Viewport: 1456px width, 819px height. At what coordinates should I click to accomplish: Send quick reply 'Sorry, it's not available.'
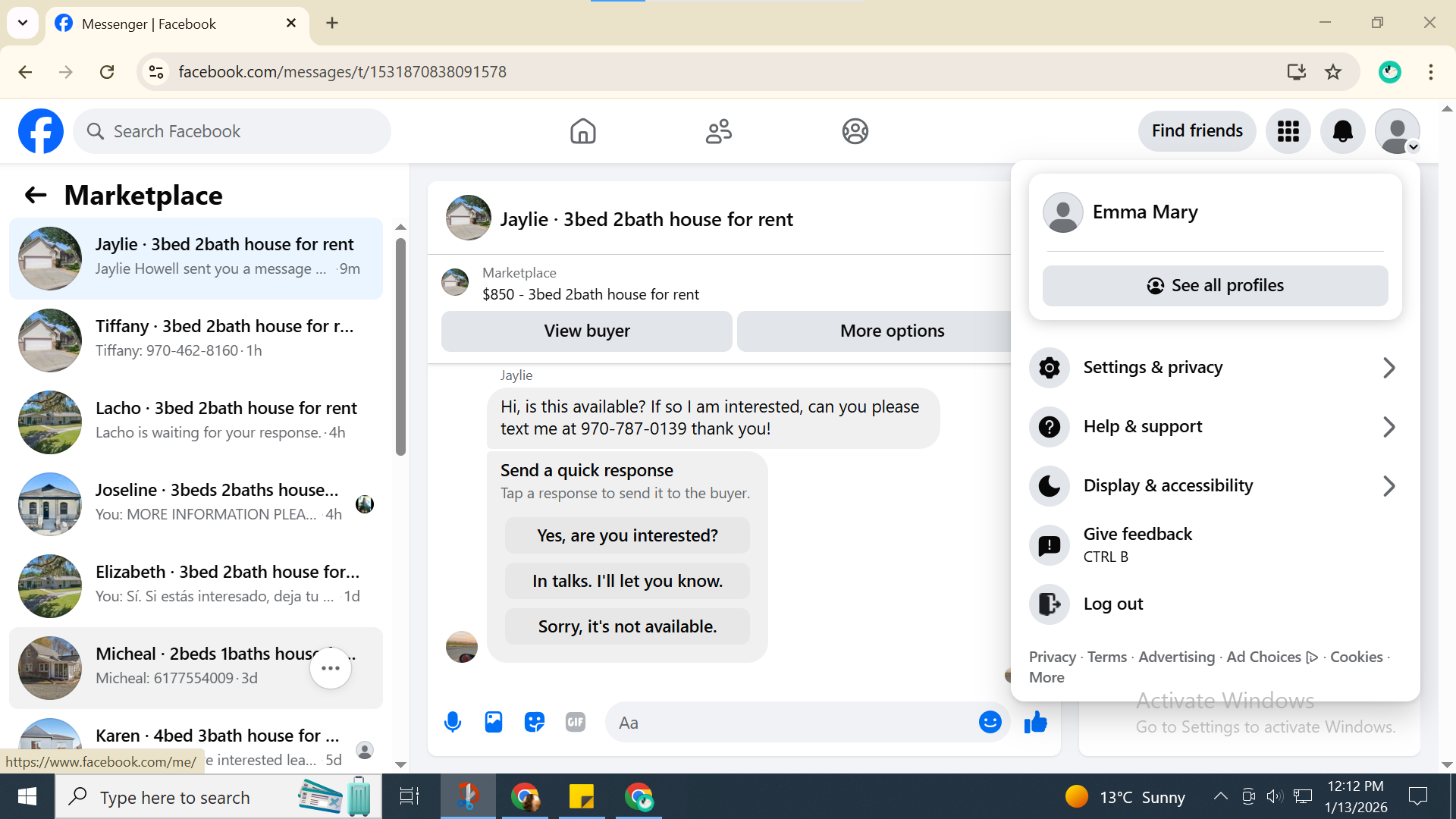(627, 626)
